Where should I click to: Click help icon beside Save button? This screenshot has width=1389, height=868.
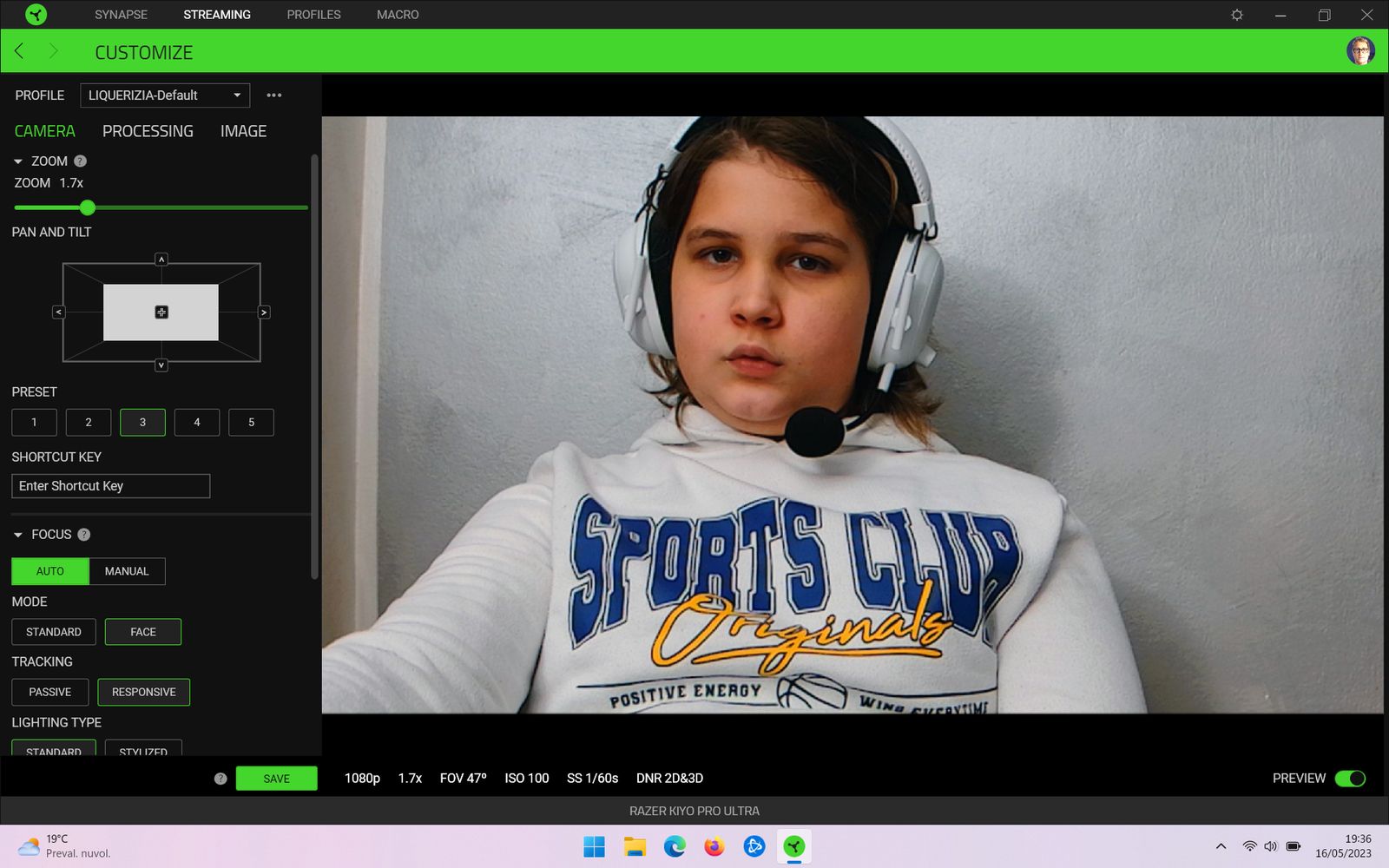tap(221, 779)
